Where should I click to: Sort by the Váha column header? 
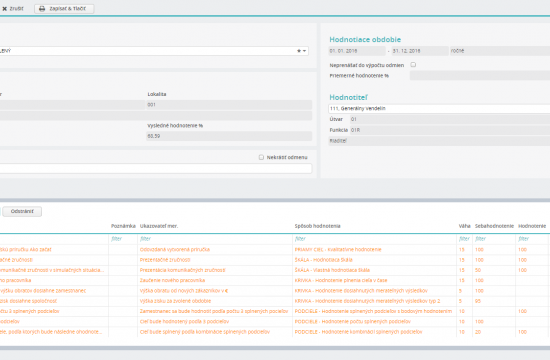tap(464, 226)
